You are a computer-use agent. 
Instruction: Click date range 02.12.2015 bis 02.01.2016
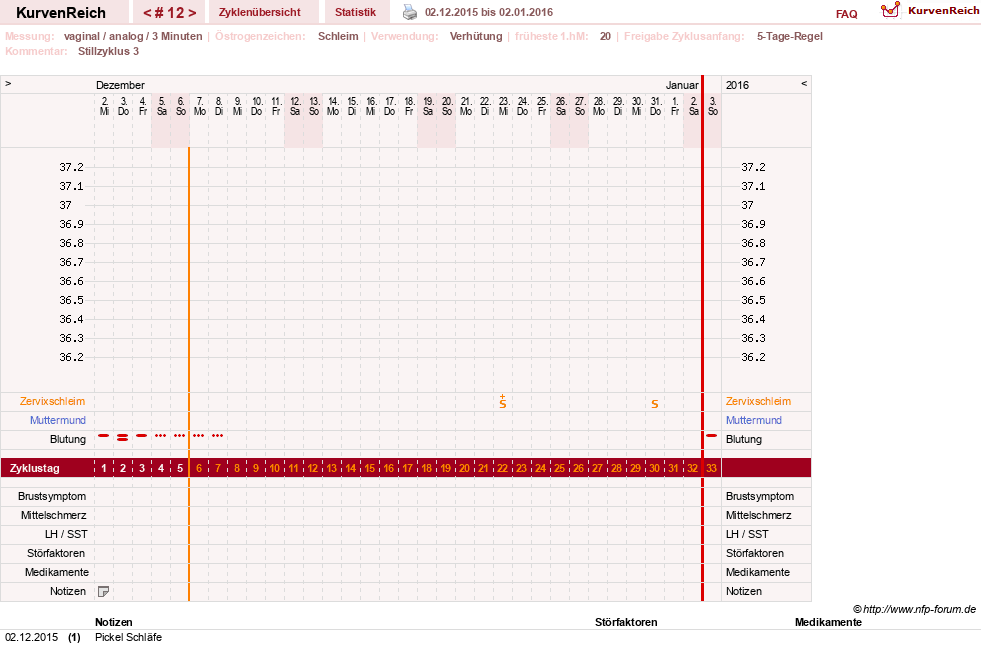click(489, 12)
